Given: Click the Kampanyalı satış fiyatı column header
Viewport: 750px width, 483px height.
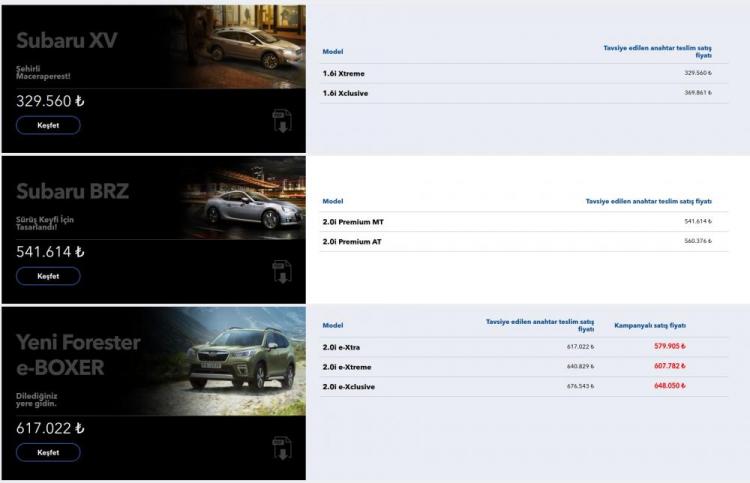Looking at the screenshot, I should point(649,325).
